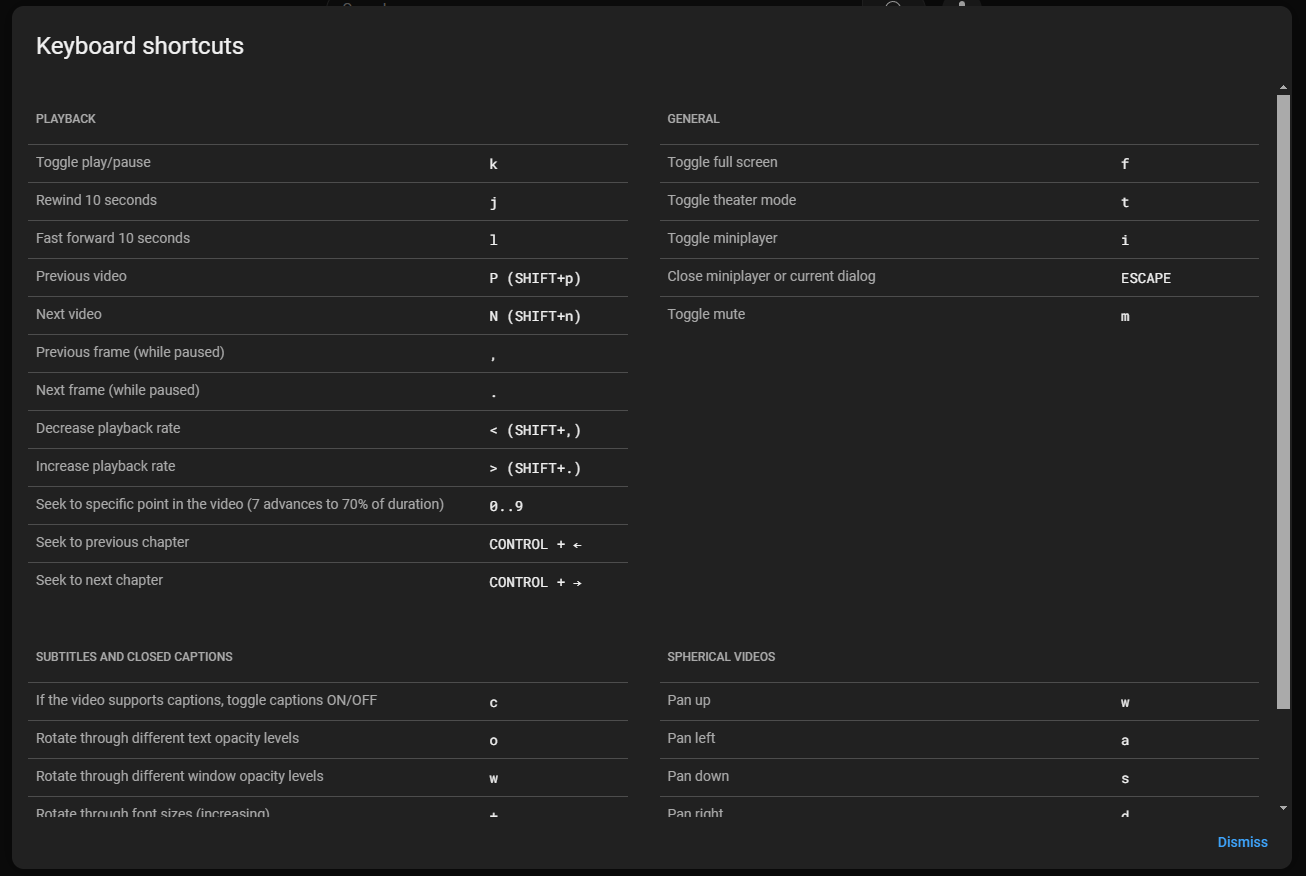Click the 'GENERAL' section heading
Viewport: 1306px width, 876px height.
point(693,119)
